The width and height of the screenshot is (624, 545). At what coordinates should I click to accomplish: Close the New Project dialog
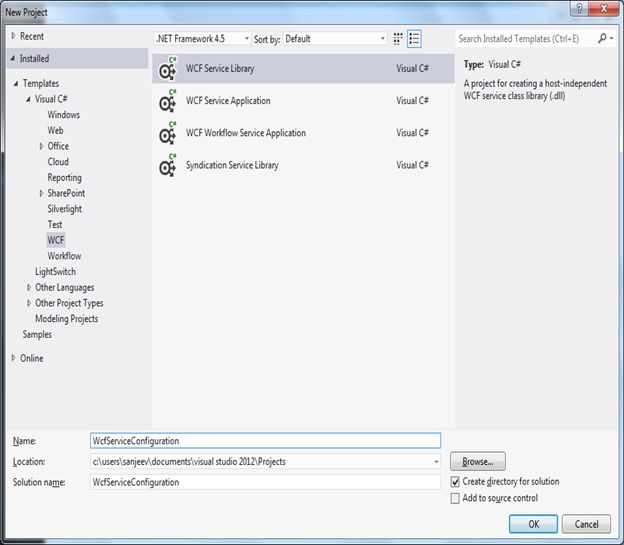[x=604, y=8]
